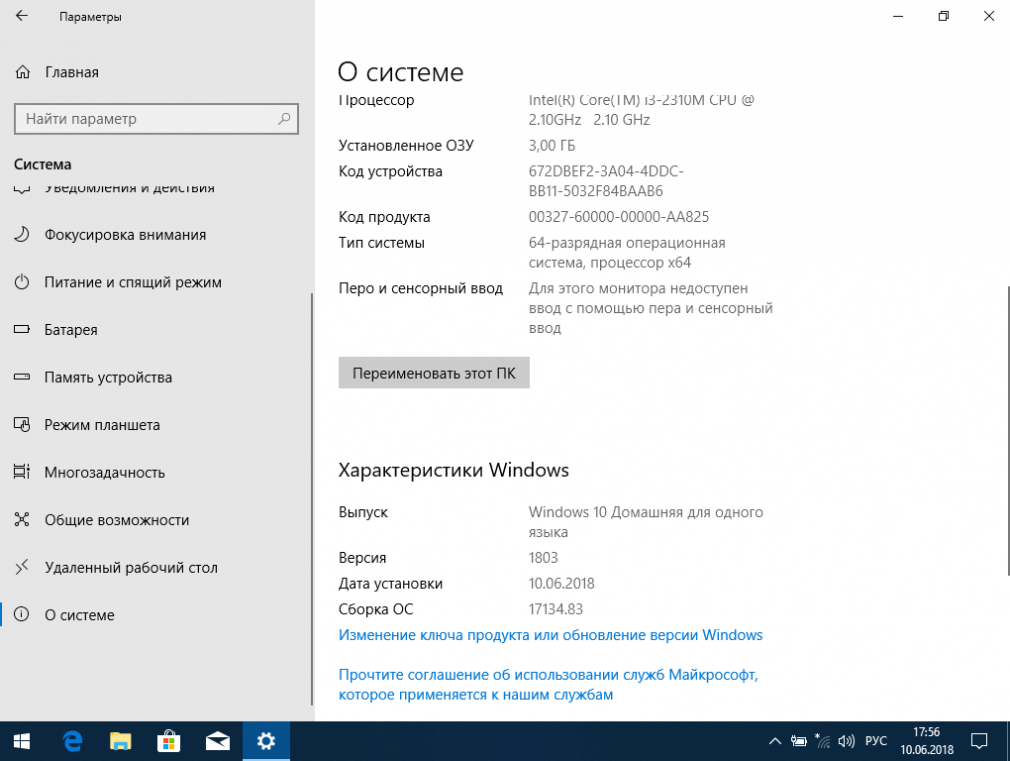Screen dimensions: 1010x761
Task: Click the home icon next to Главная
Action: 23,72
